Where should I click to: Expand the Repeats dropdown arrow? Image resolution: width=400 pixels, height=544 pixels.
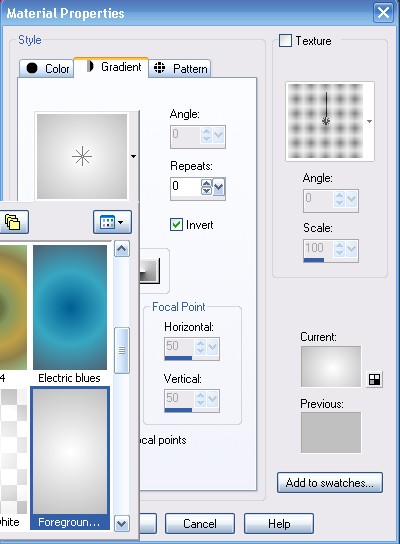point(219,187)
